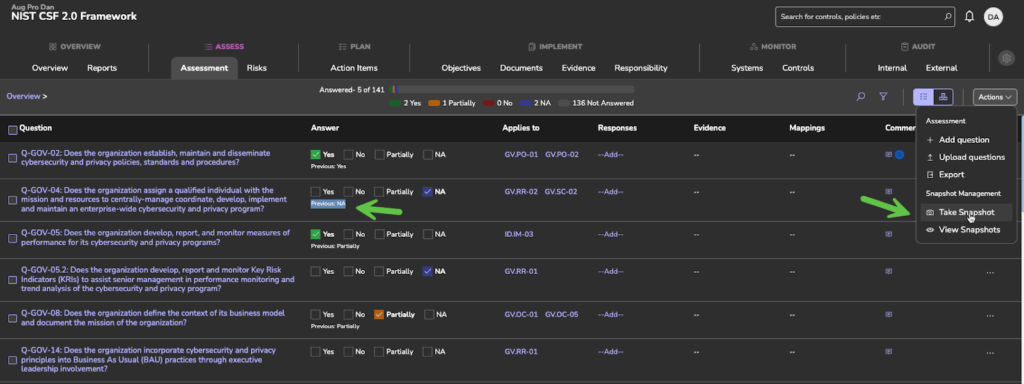Toggle NA checkbox for Q-GOV-05.2

point(428,272)
